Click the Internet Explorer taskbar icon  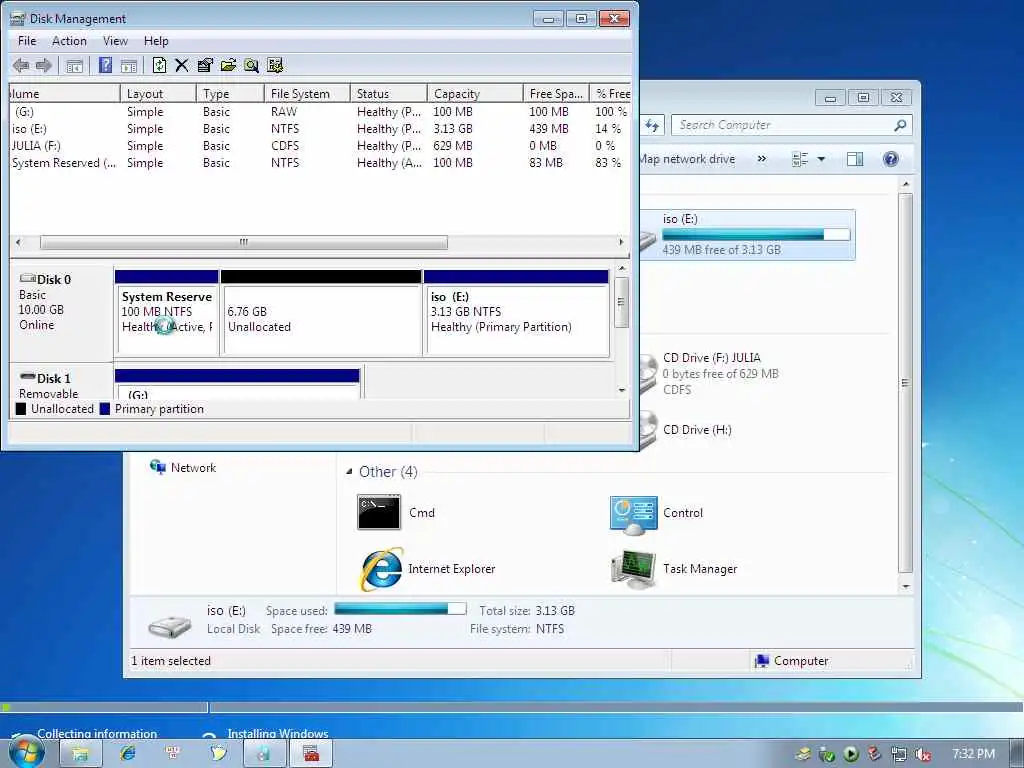128,754
